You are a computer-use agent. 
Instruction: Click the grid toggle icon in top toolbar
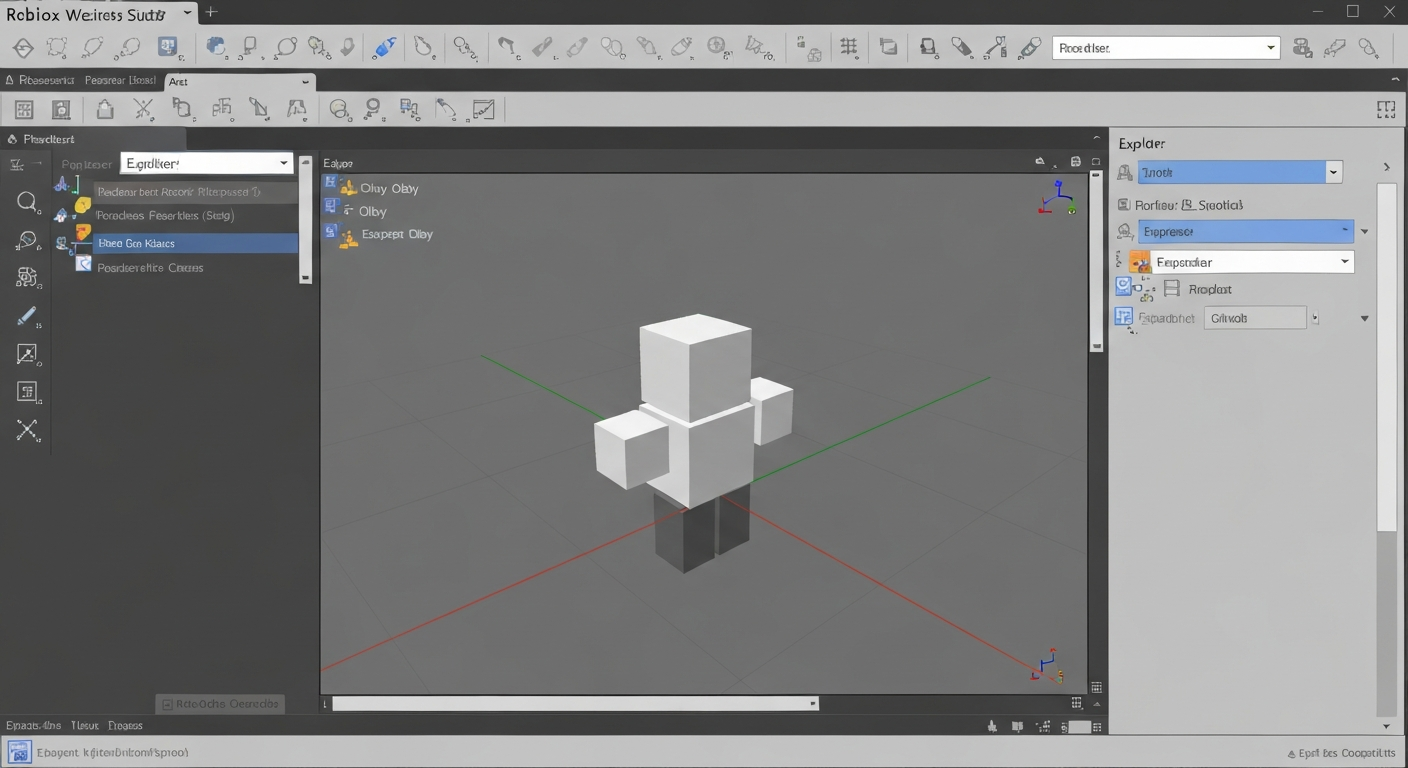[849, 47]
